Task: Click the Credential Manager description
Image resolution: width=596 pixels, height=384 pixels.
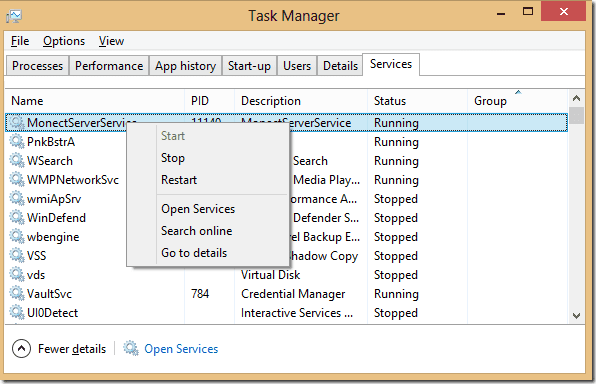Action: click(293, 294)
